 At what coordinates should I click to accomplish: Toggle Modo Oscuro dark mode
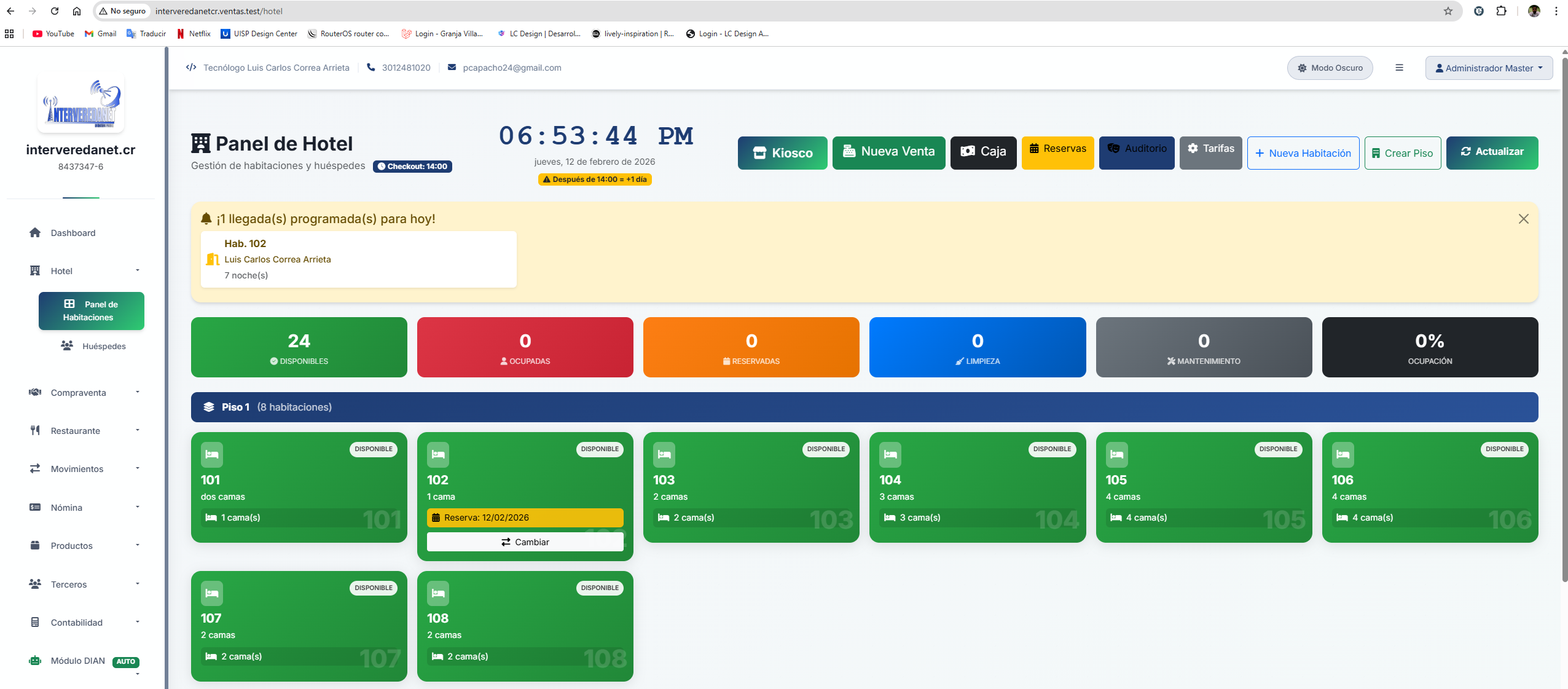click(1330, 68)
